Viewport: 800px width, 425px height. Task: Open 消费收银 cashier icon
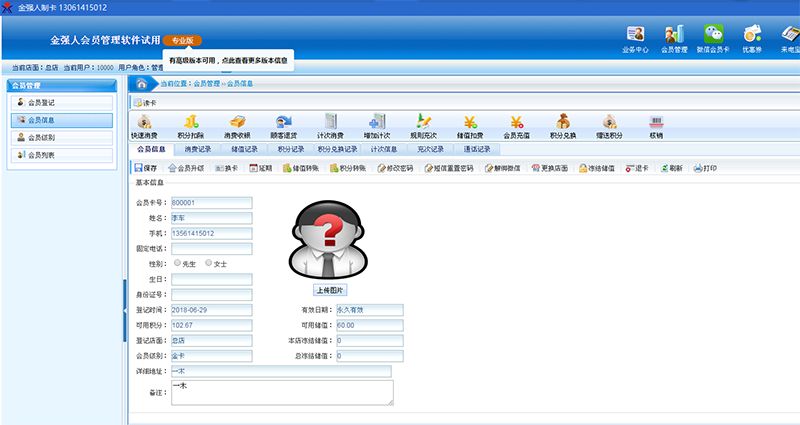tap(237, 127)
